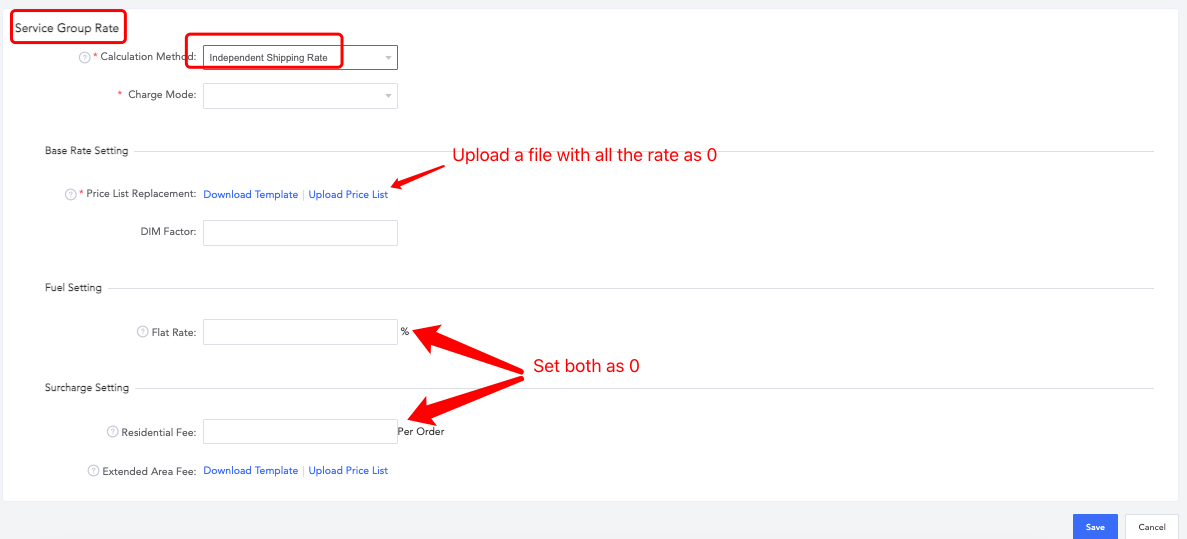Click the Base Rate Setting section label
Viewport: 1187px width, 539px height.
click(x=86, y=151)
